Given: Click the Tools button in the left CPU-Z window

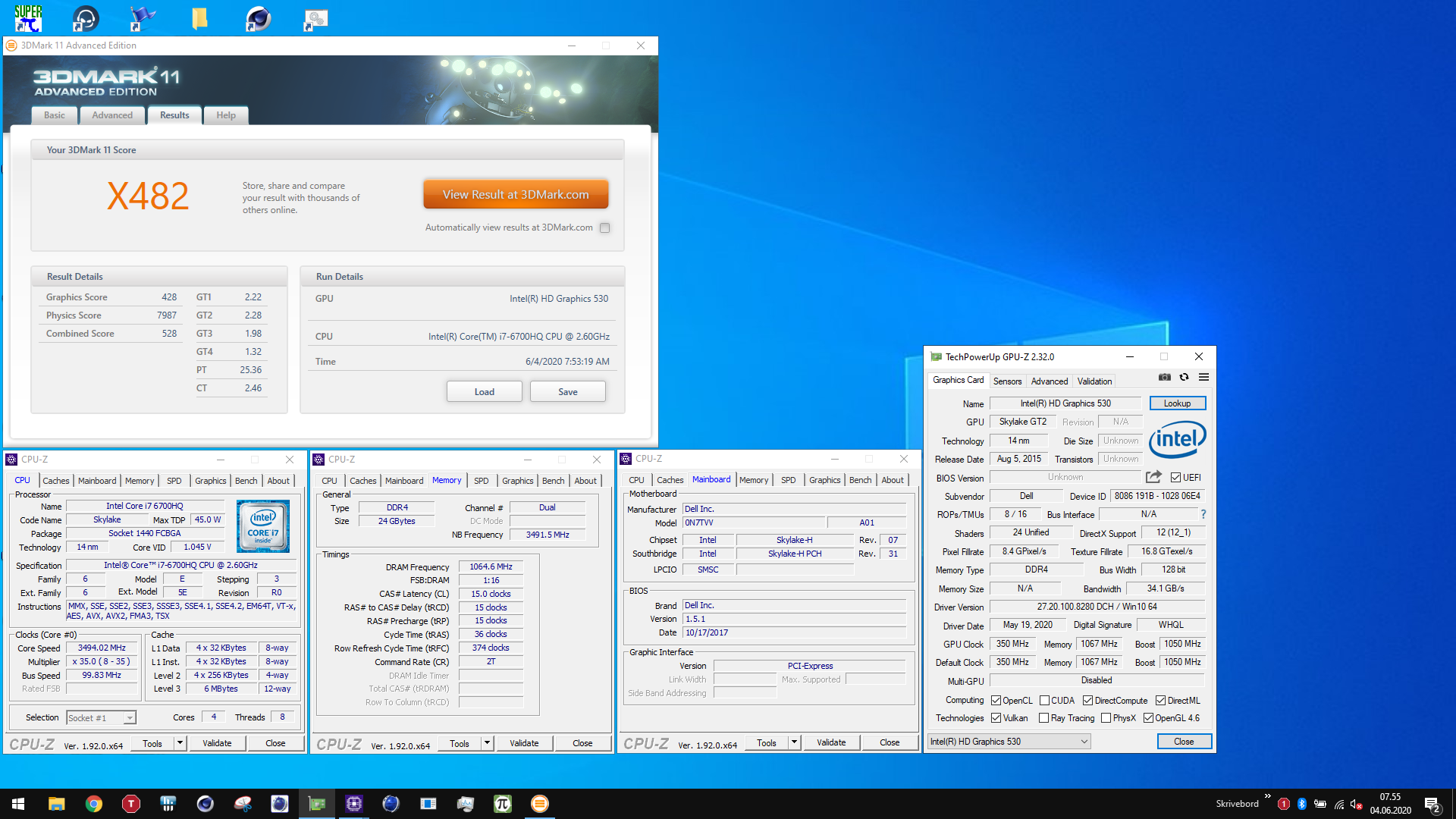Looking at the screenshot, I should 152,743.
